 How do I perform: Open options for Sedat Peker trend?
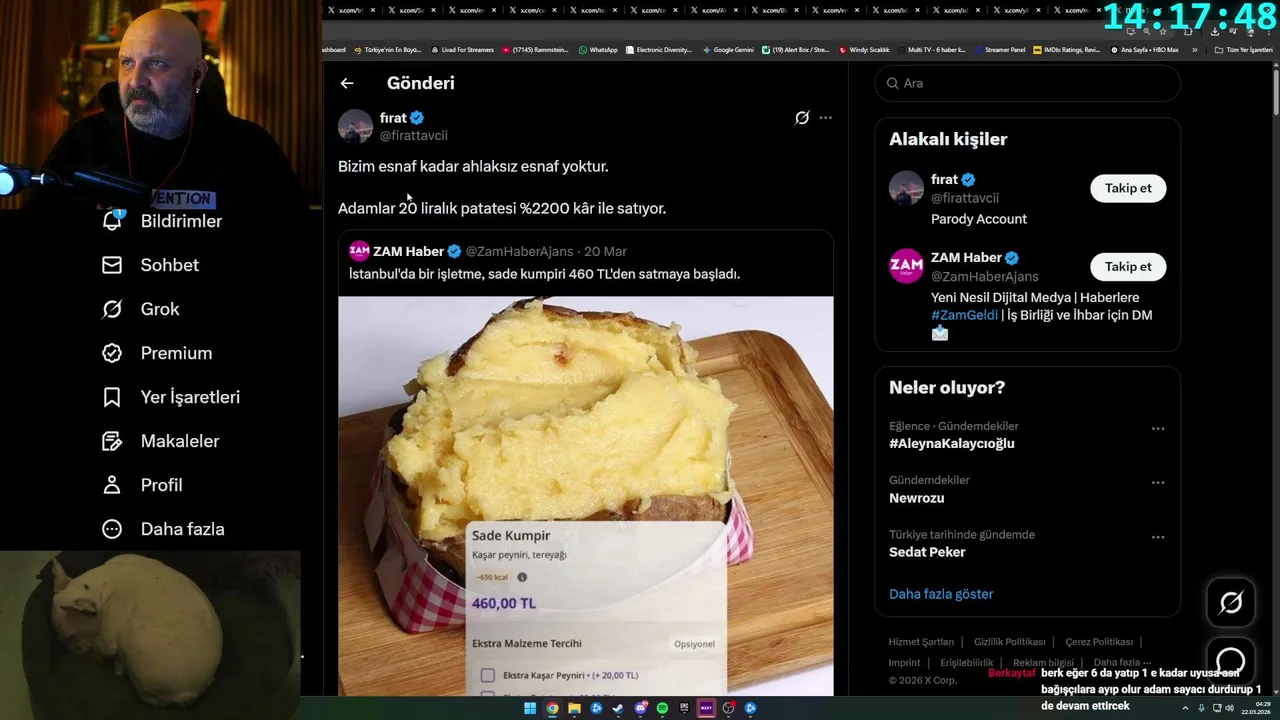coord(1158,536)
